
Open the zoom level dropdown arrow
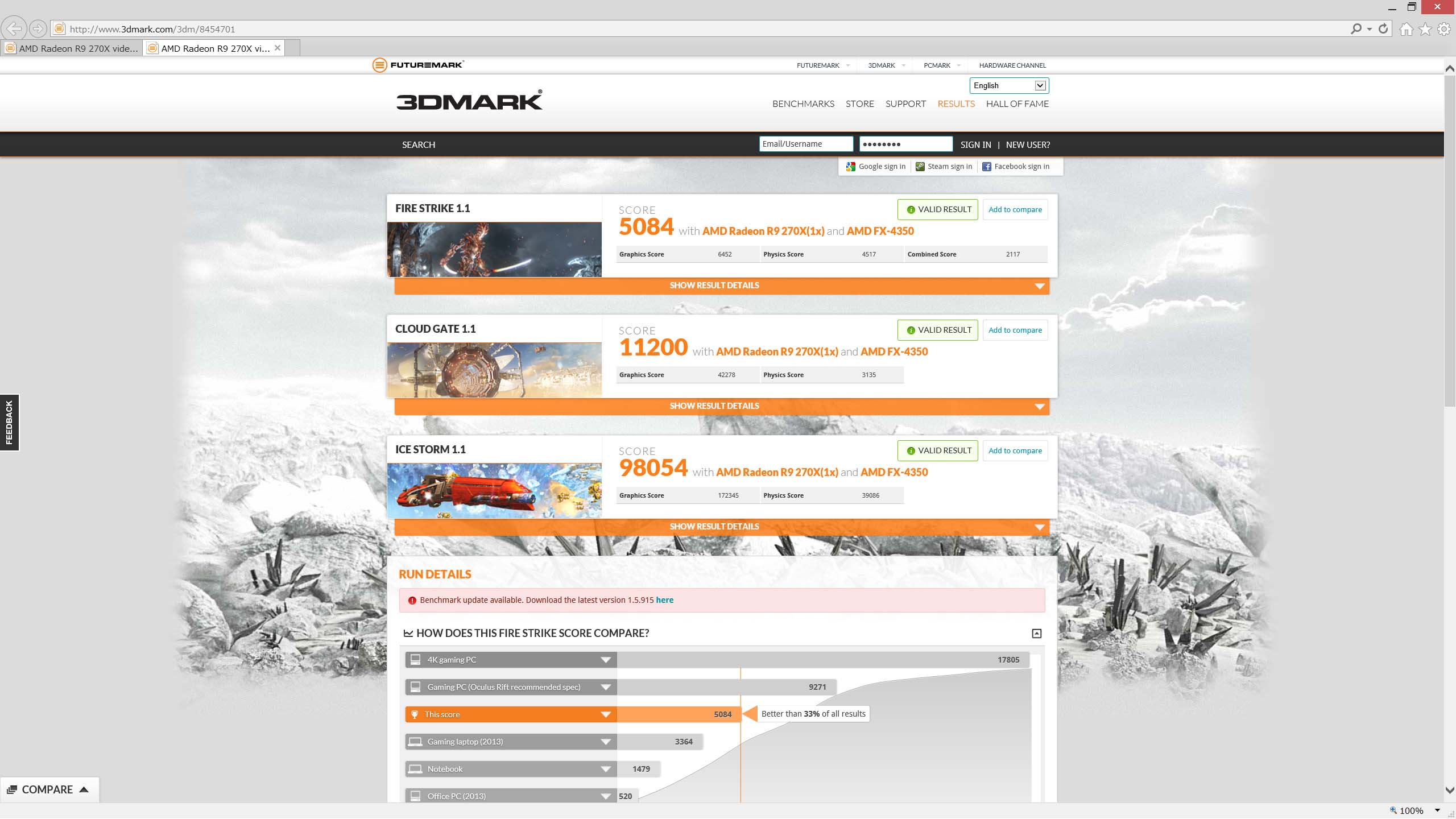(1437, 810)
